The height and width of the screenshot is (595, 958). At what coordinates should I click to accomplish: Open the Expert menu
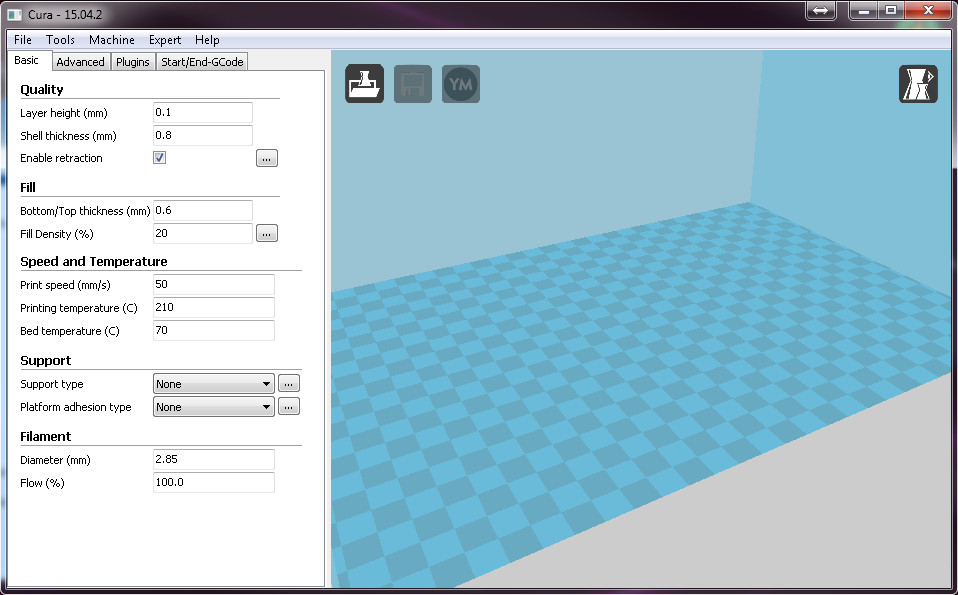(165, 40)
